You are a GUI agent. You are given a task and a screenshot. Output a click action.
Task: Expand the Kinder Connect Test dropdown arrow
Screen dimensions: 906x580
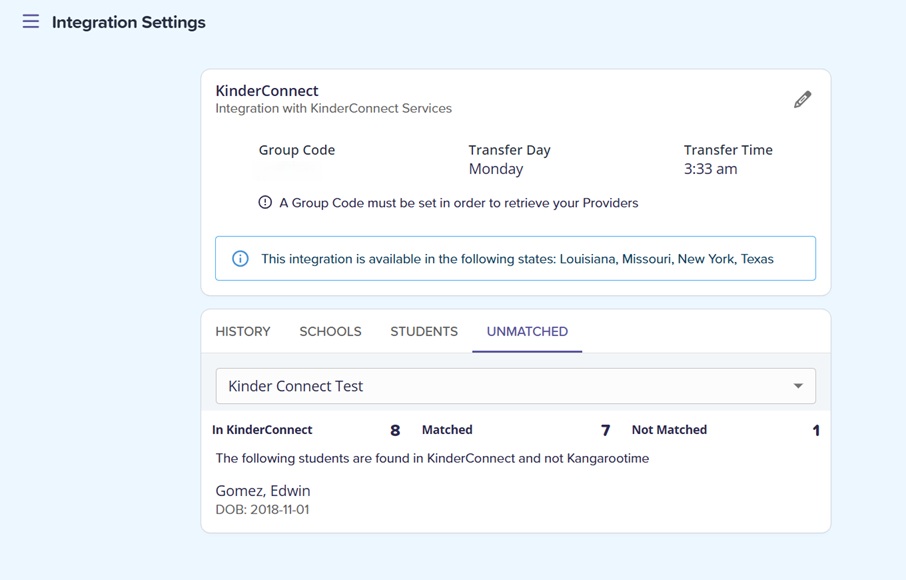[x=797, y=386]
